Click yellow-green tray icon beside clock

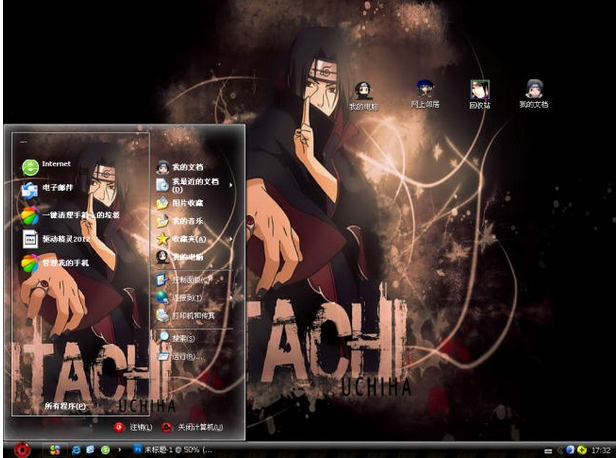click(582, 450)
